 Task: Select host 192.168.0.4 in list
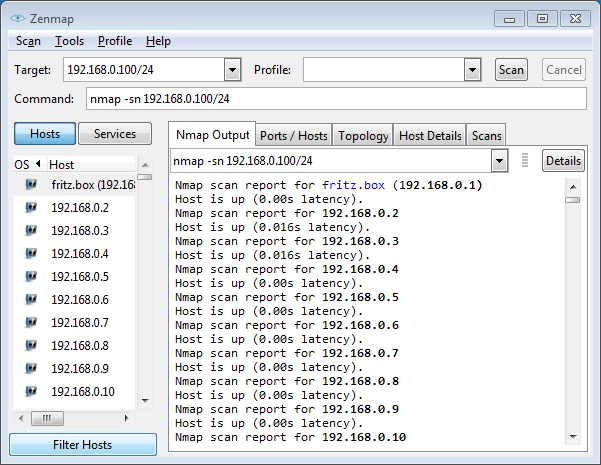pyautogui.click(x=74, y=253)
